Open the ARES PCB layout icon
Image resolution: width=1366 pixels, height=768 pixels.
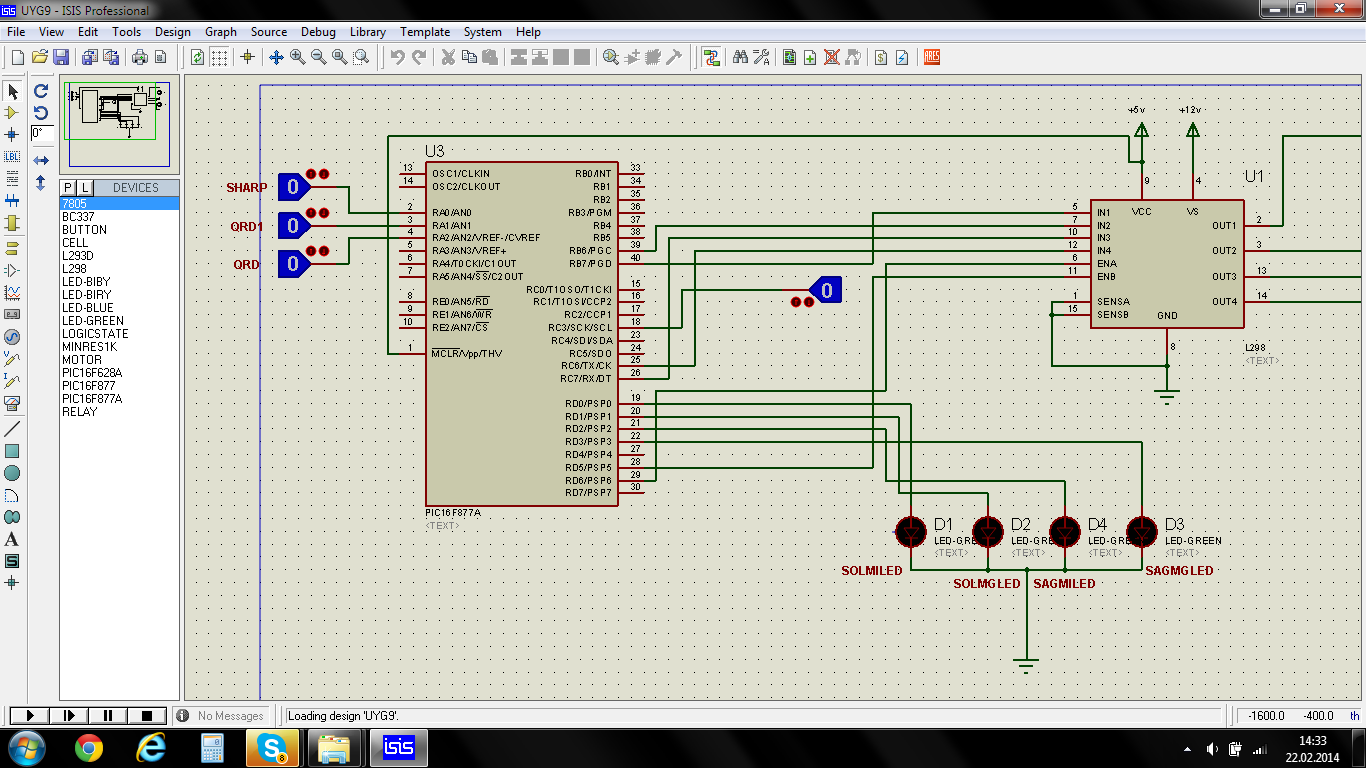point(931,58)
